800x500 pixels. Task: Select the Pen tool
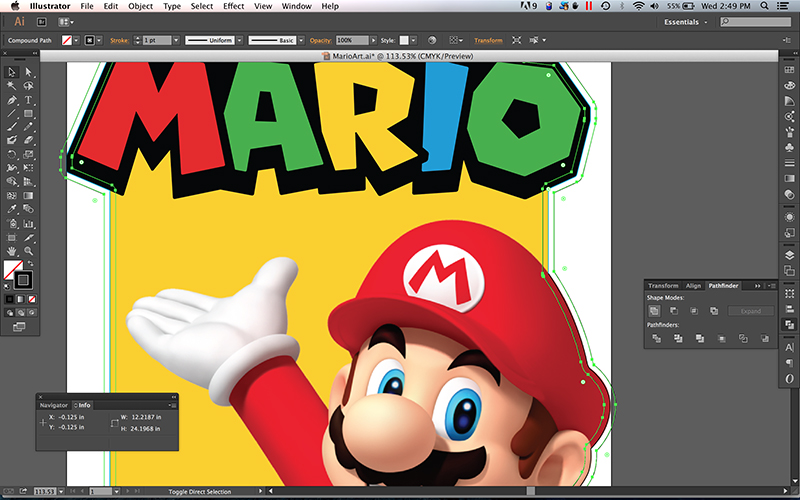click(12, 99)
